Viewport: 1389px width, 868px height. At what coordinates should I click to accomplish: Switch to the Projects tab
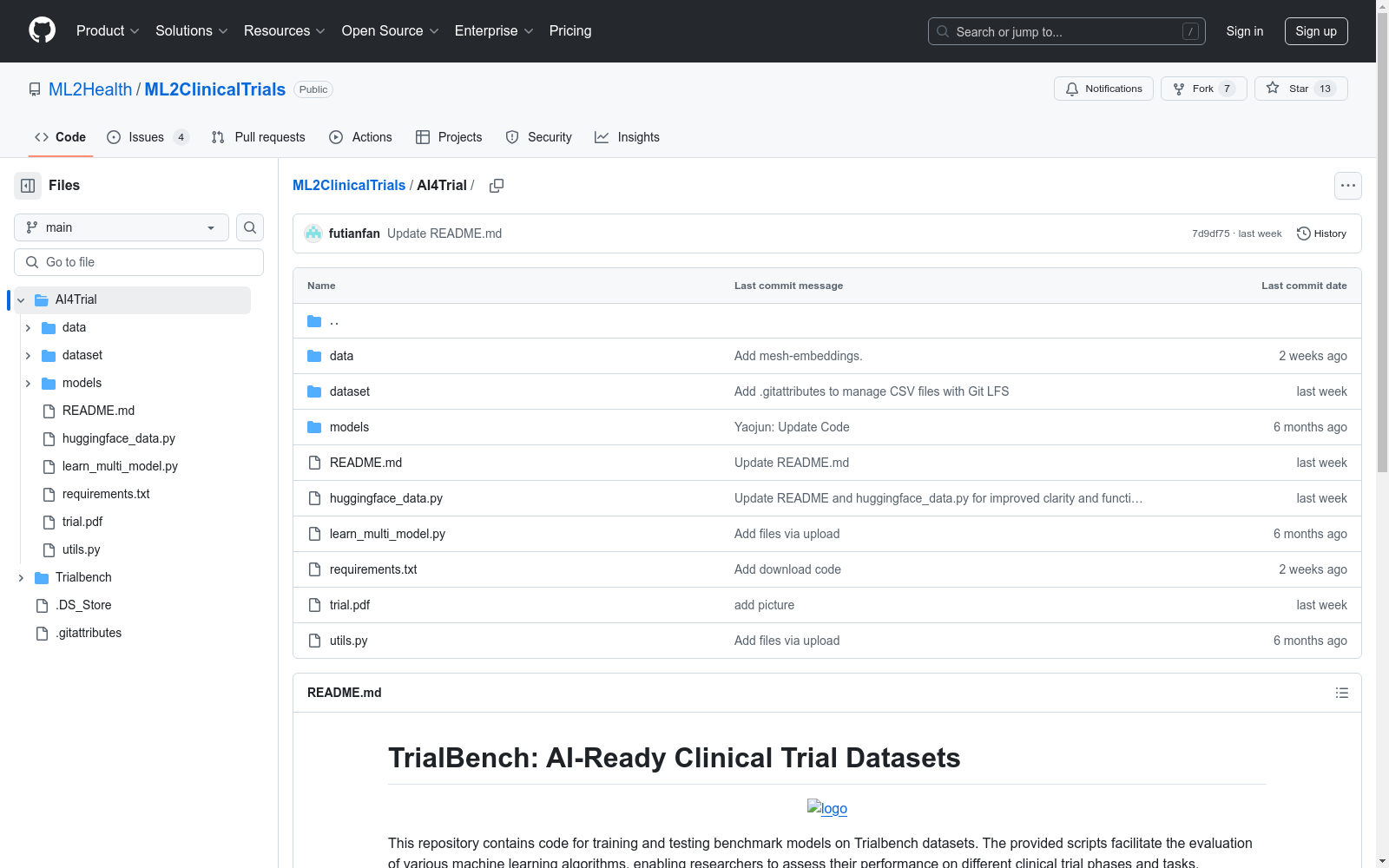(449, 137)
